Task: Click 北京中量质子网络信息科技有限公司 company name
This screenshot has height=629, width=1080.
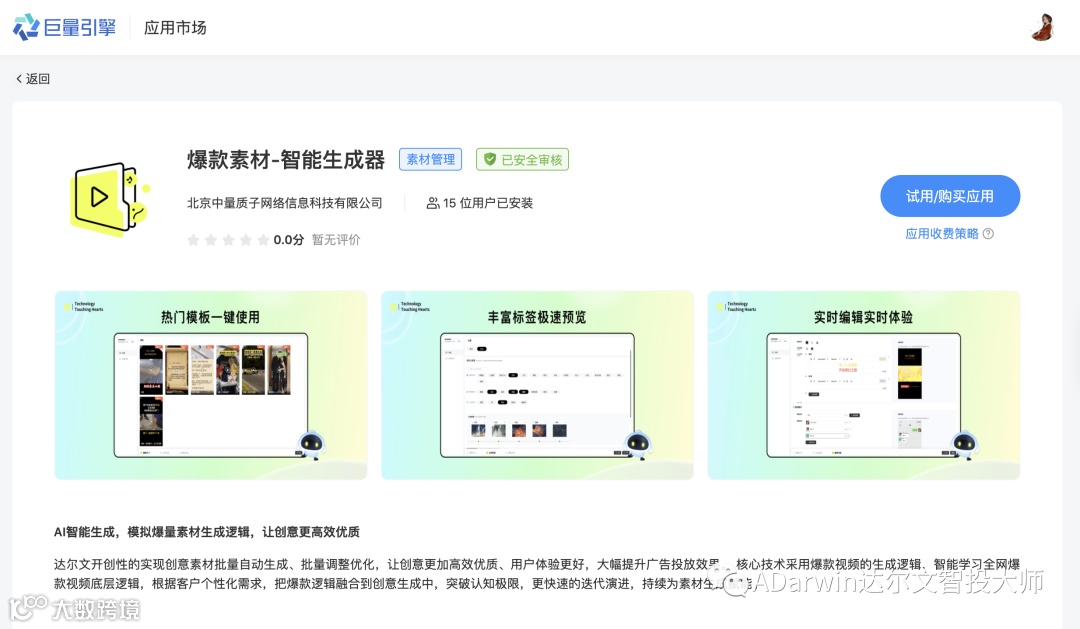Action: pyautogui.click(x=284, y=203)
